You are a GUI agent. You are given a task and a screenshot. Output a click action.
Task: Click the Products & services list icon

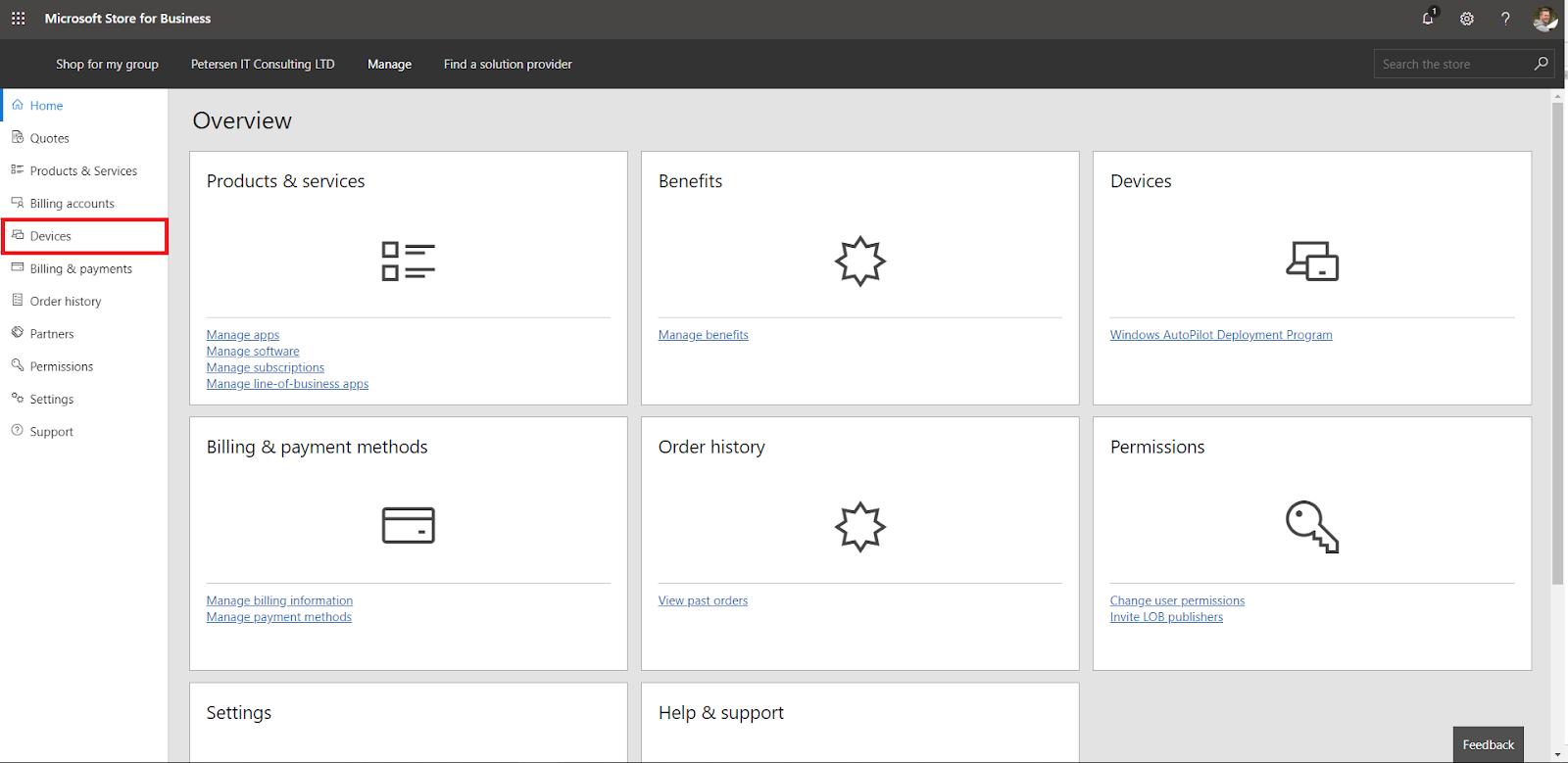click(409, 262)
